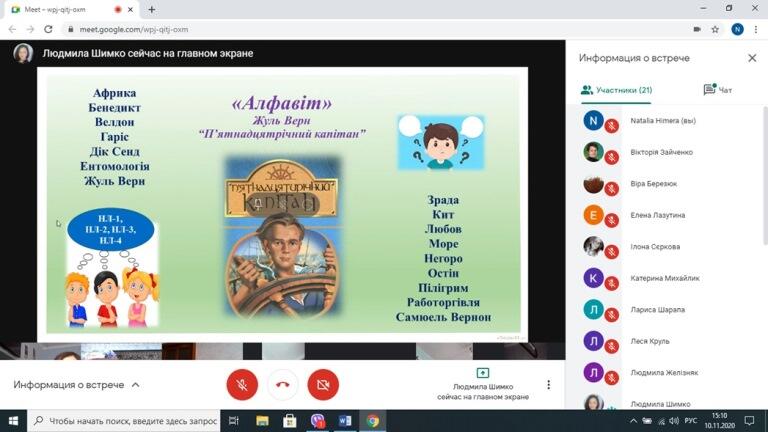
Task: Click the shared presentation book cover image
Action: click(x=282, y=237)
